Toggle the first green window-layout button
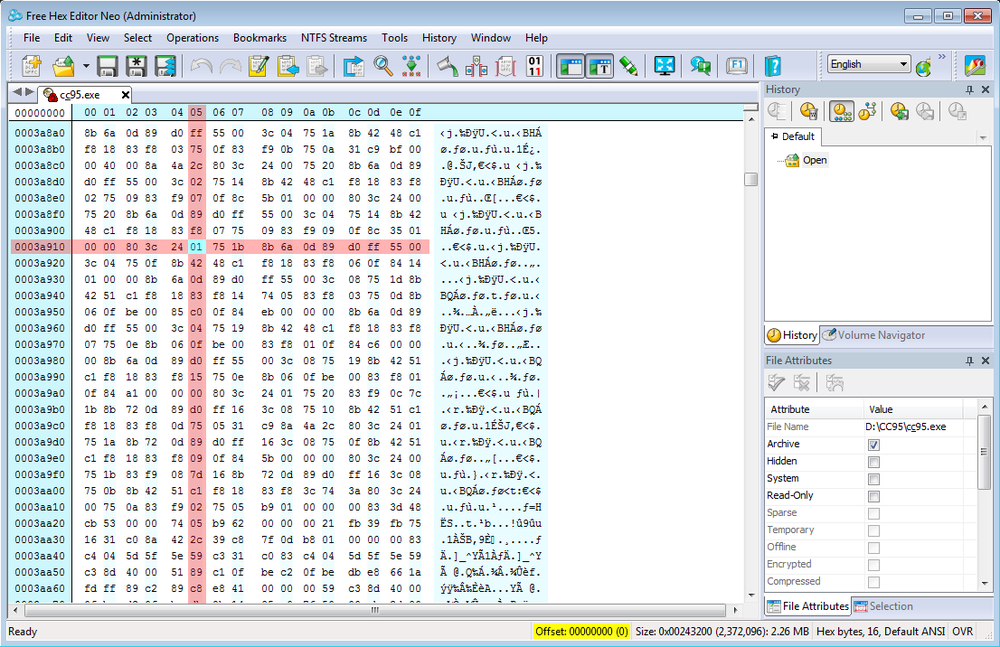Image resolution: width=1000 pixels, height=647 pixels. (570, 66)
